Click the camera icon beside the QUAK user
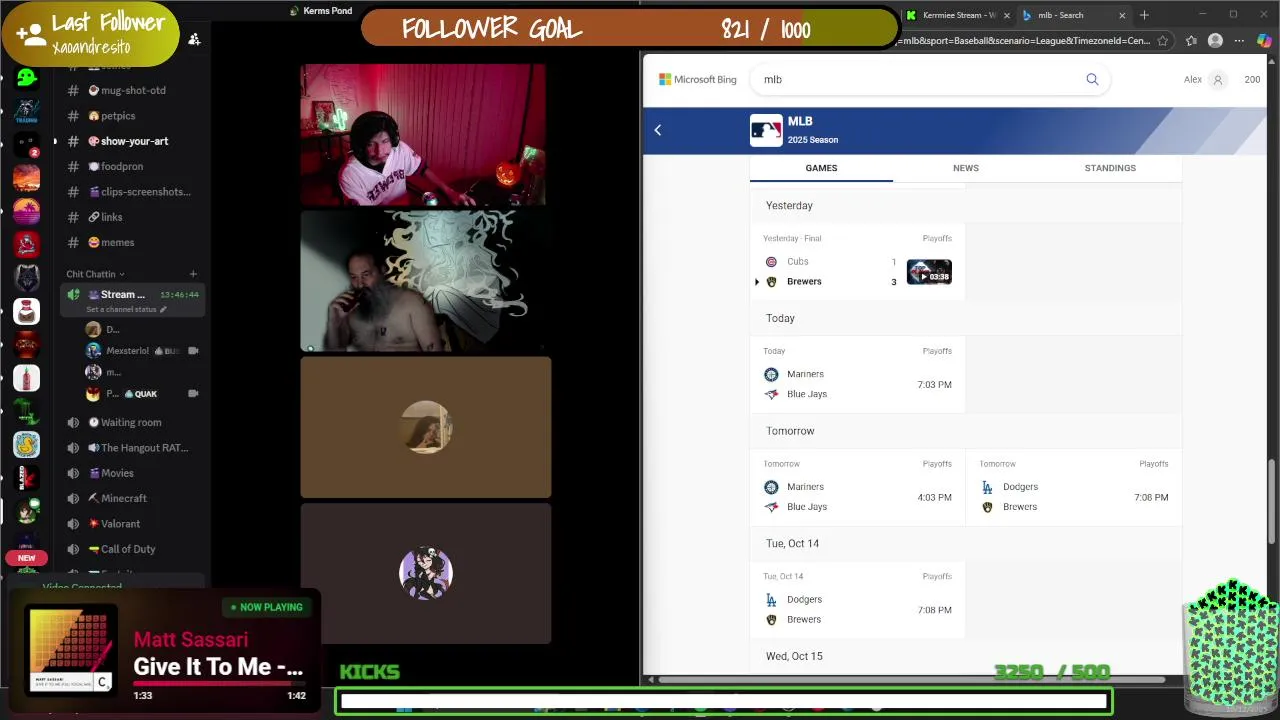Screen dimensions: 1280x720 click(x=193, y=394)
